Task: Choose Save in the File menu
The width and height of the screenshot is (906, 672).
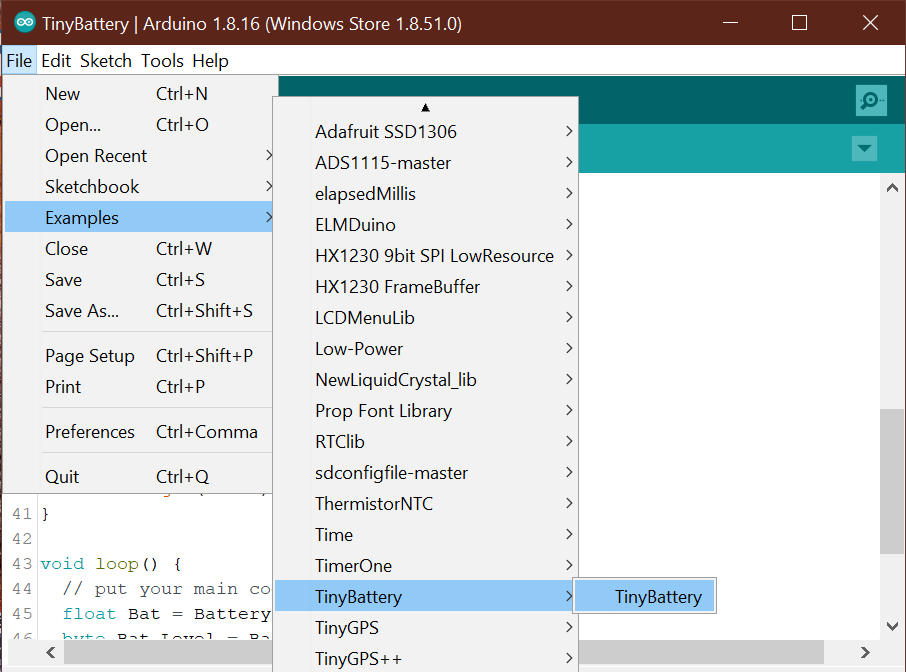Action: pos(139,280)
